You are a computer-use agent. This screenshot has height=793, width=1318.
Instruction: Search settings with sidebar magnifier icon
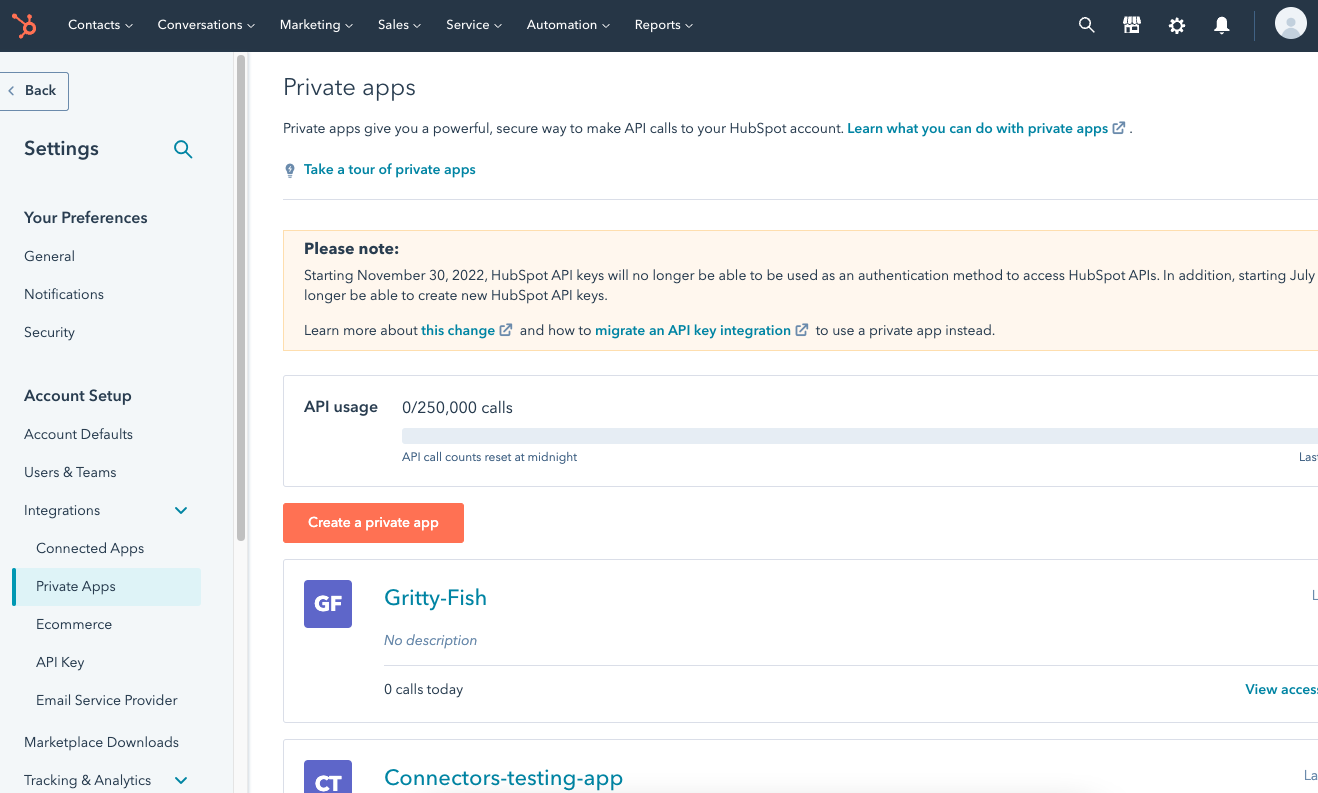click(183, 149)
